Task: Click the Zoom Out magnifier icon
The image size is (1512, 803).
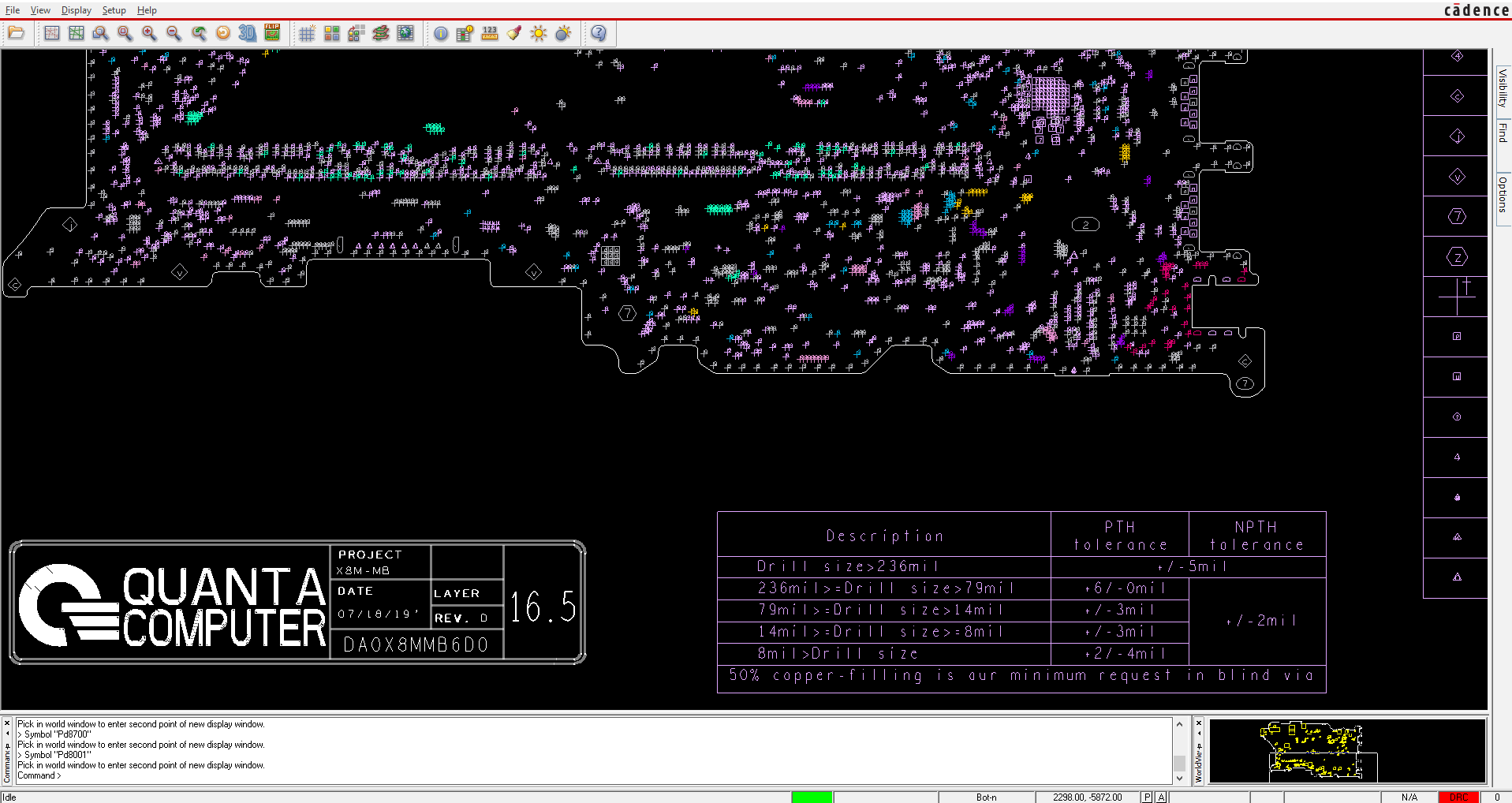Action: point(174,33)
